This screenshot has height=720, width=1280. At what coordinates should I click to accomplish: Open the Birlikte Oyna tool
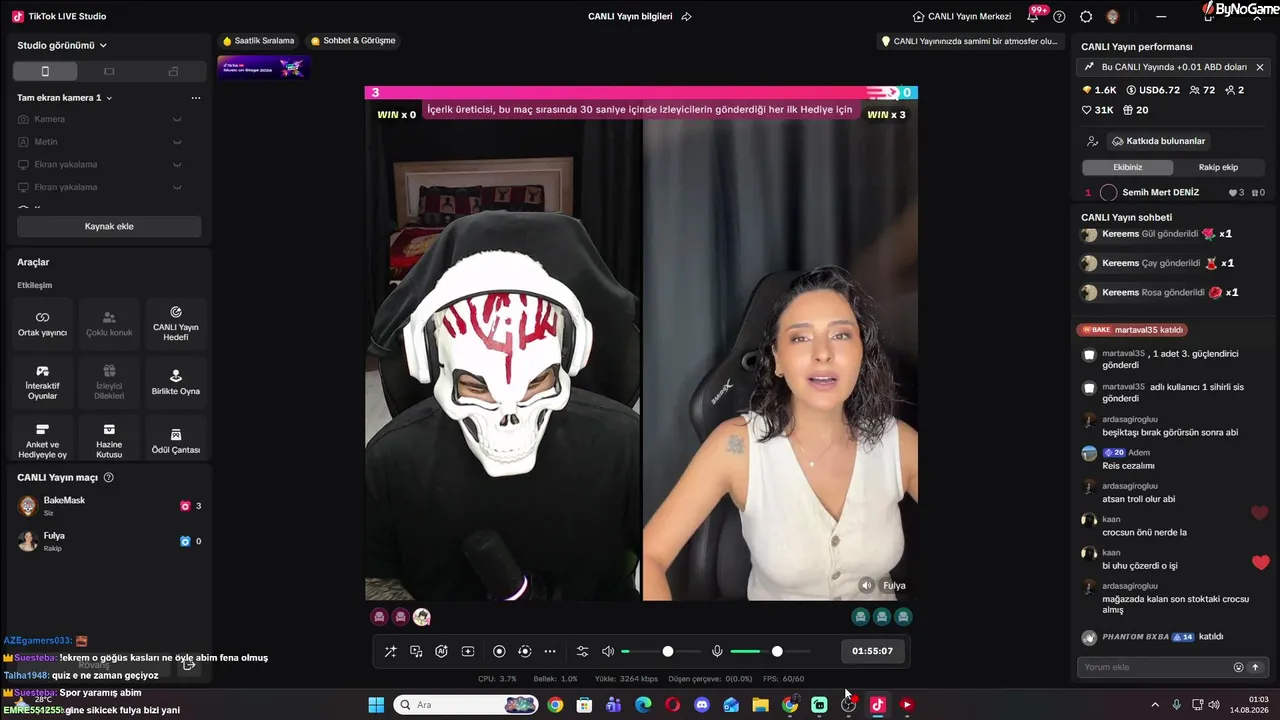pyautogui.click(x=176, y=382)
